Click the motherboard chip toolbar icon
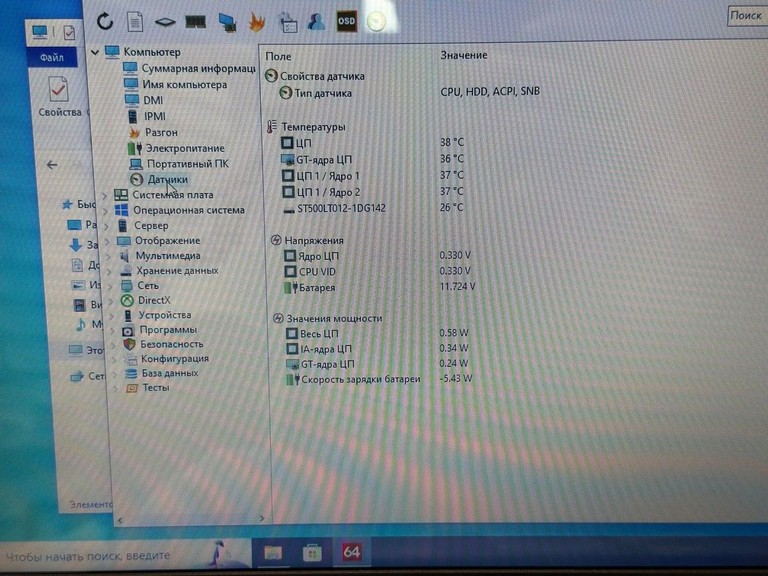 point(165,22)
